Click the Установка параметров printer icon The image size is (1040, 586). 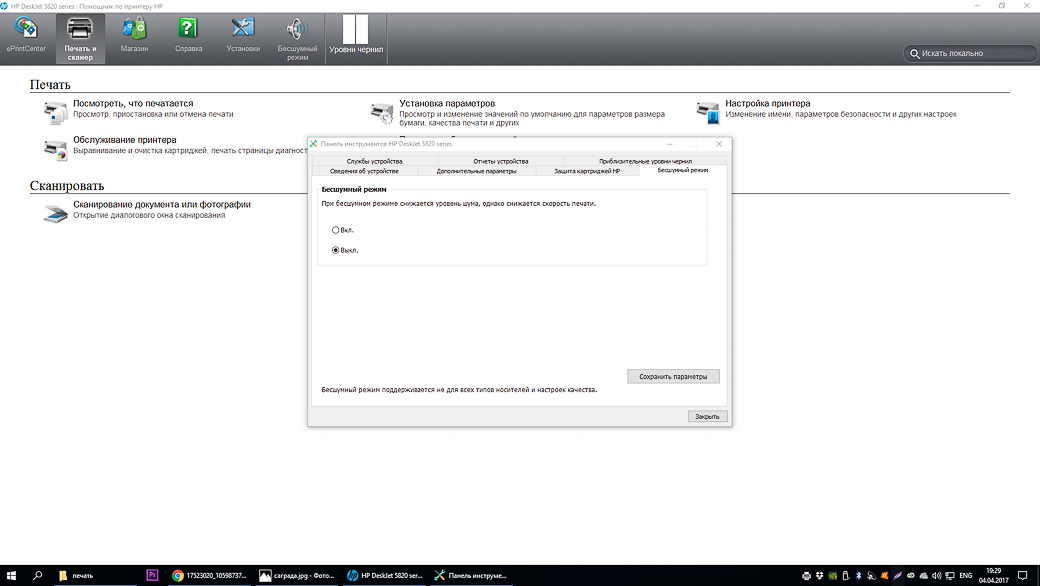coord(381,113)
